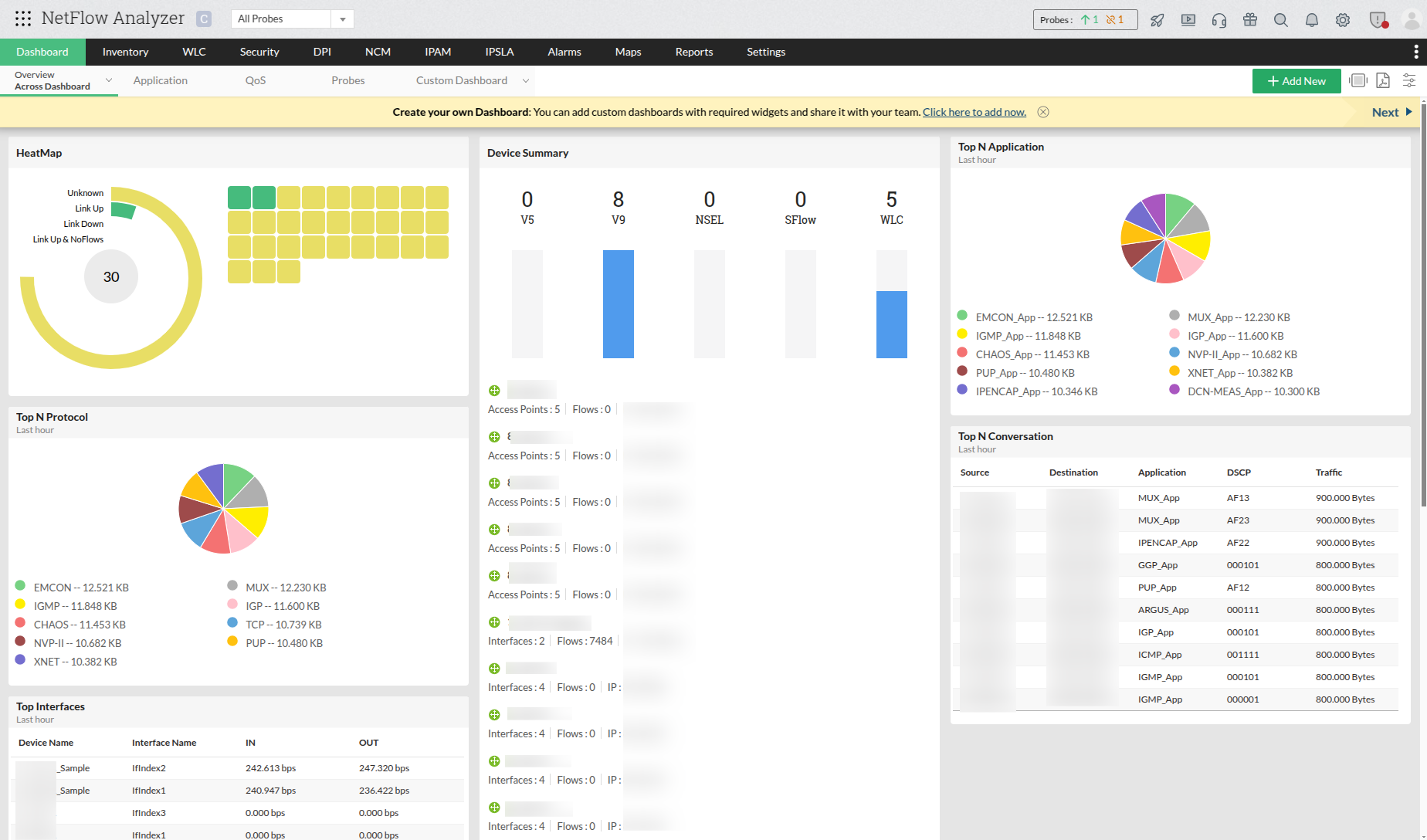Dismiss the Create your own Dashboard banner
The height and width of the screenshot is (840, 1427).
point(1043,112)
